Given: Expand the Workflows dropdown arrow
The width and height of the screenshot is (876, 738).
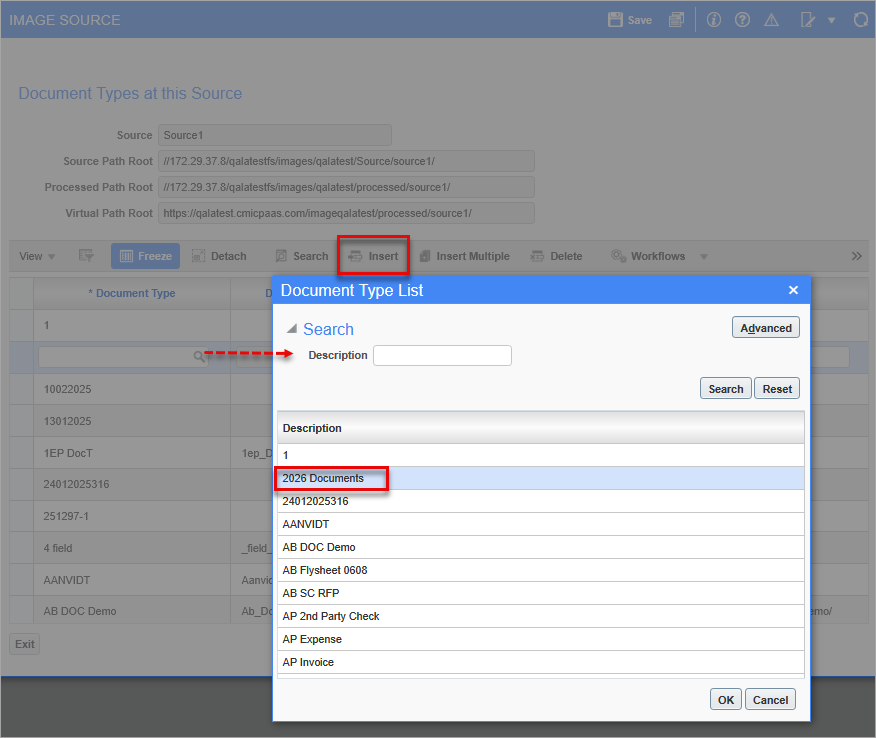Looking at the screenshot, I should point(704,256).
